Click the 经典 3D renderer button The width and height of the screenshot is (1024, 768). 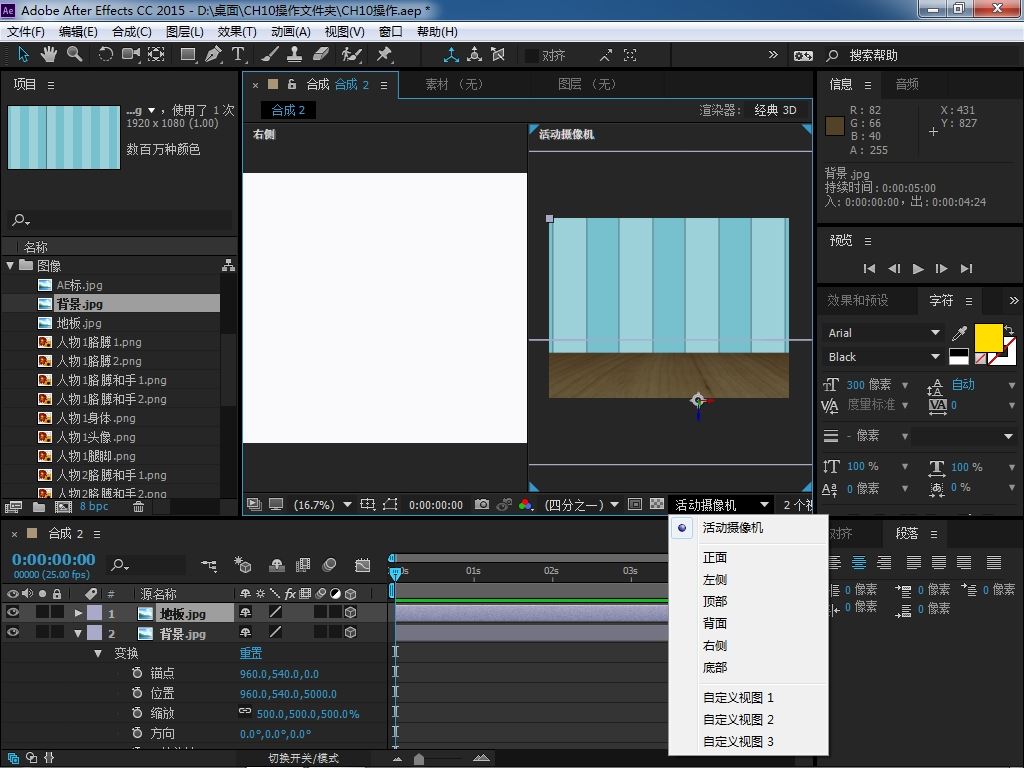pyautogui.click(x=775, y=110)
